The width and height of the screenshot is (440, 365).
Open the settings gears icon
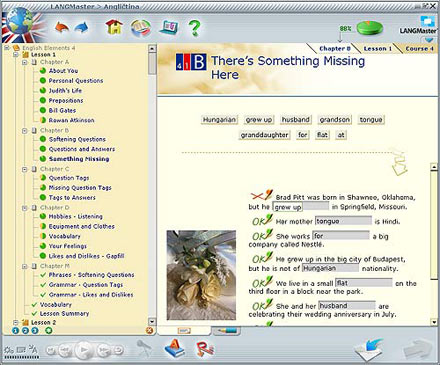8,350
